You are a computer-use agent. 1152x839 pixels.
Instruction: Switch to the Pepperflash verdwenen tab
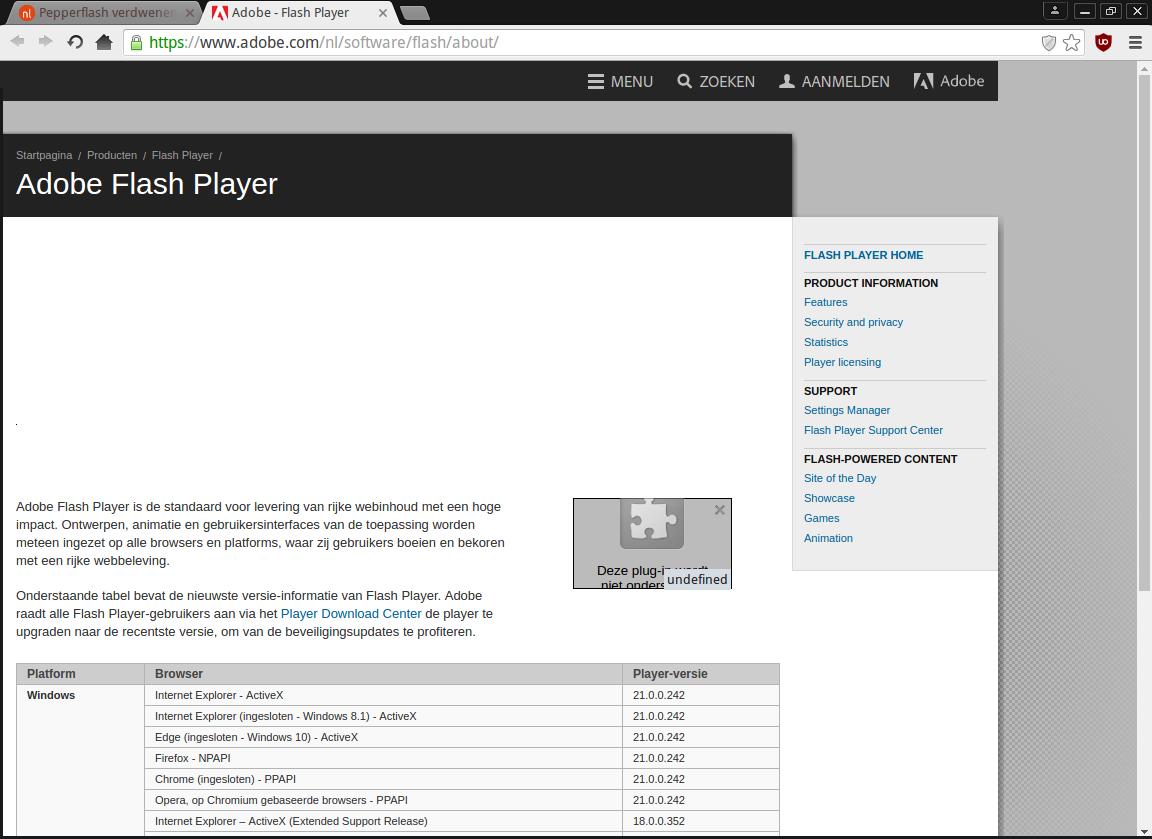click(105, 12)
